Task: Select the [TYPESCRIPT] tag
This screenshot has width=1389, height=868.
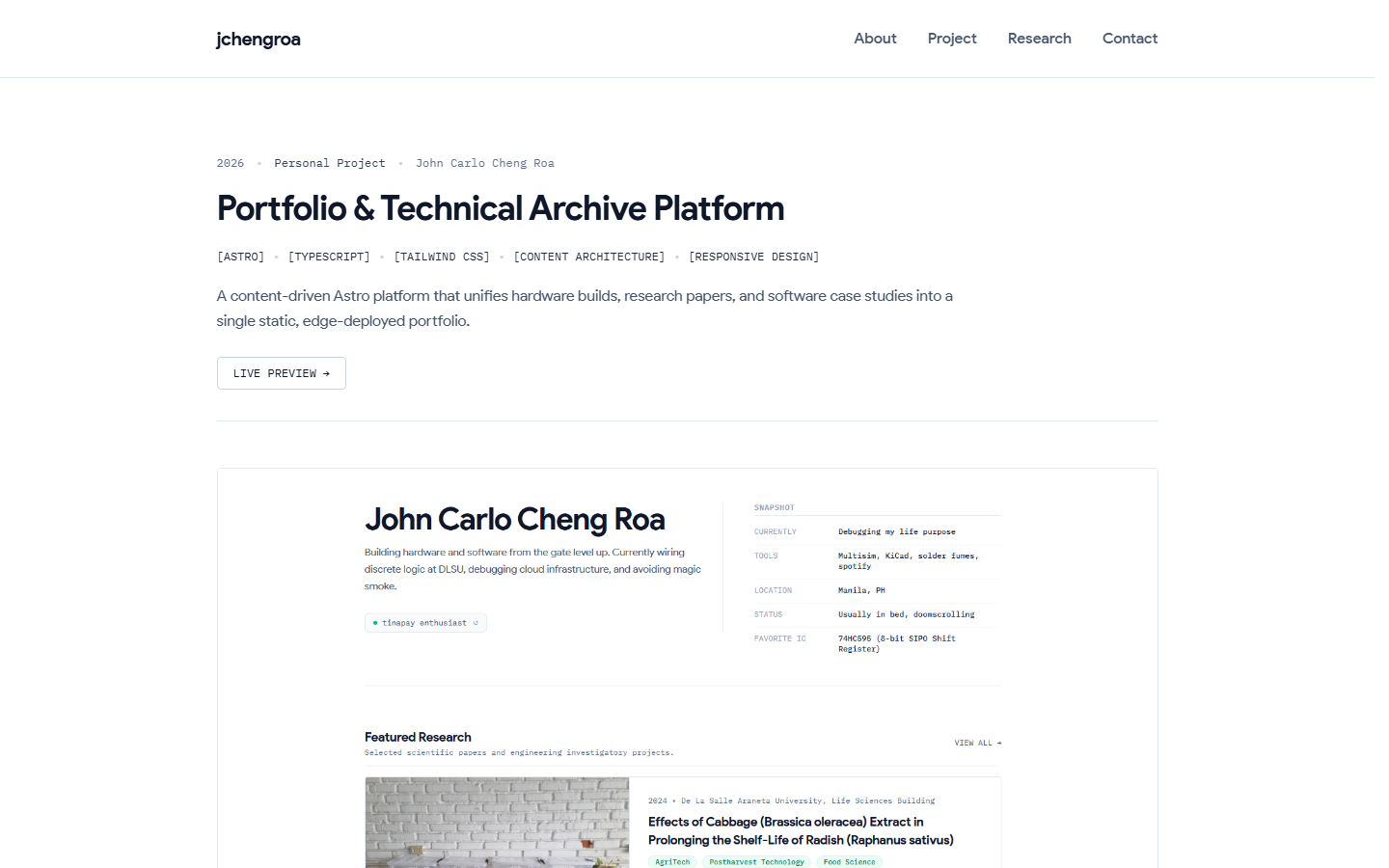Action: pyautogui.click(x=329, y=257)
